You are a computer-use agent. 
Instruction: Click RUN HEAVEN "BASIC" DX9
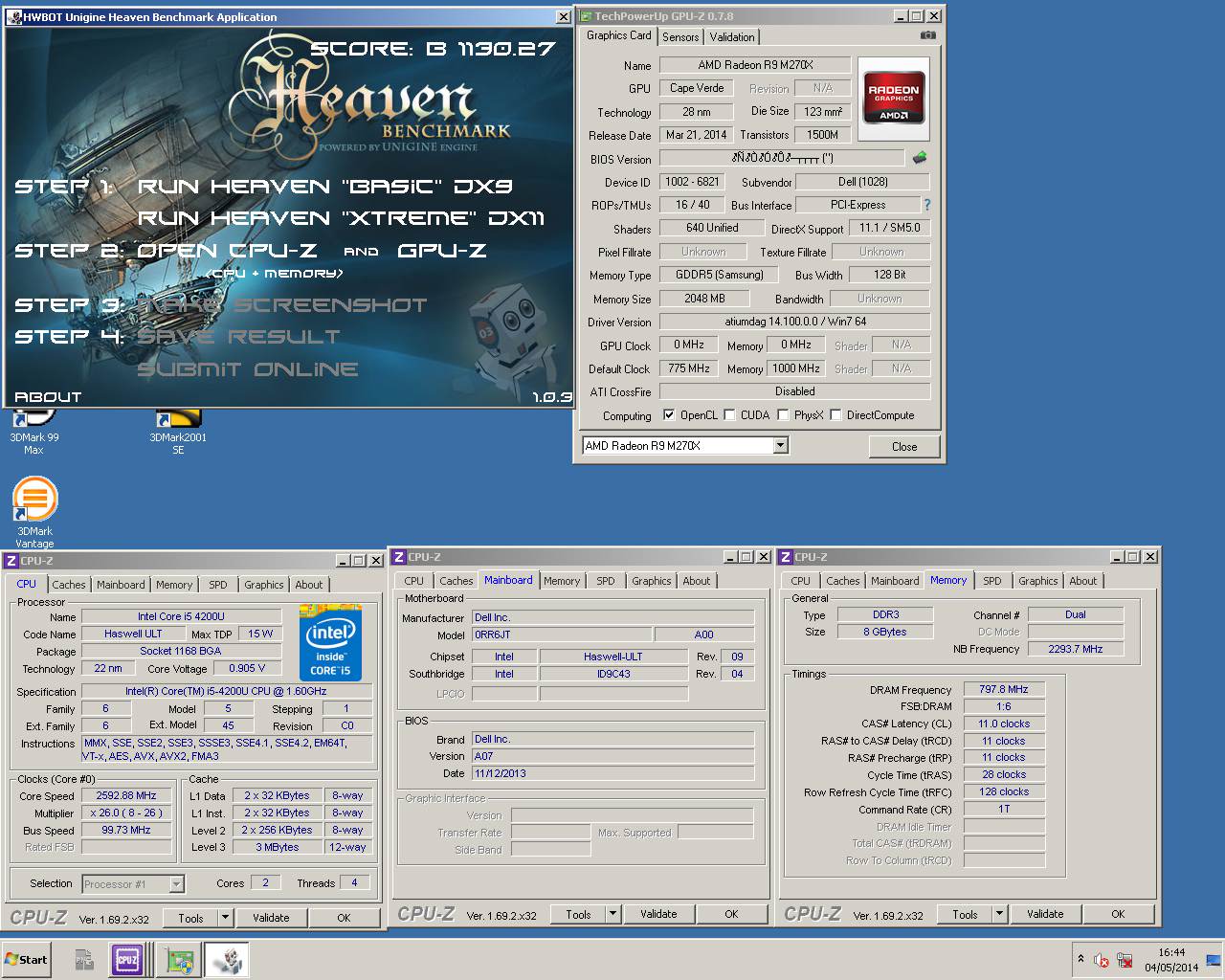pyautogui.click(x=325, y=186)
